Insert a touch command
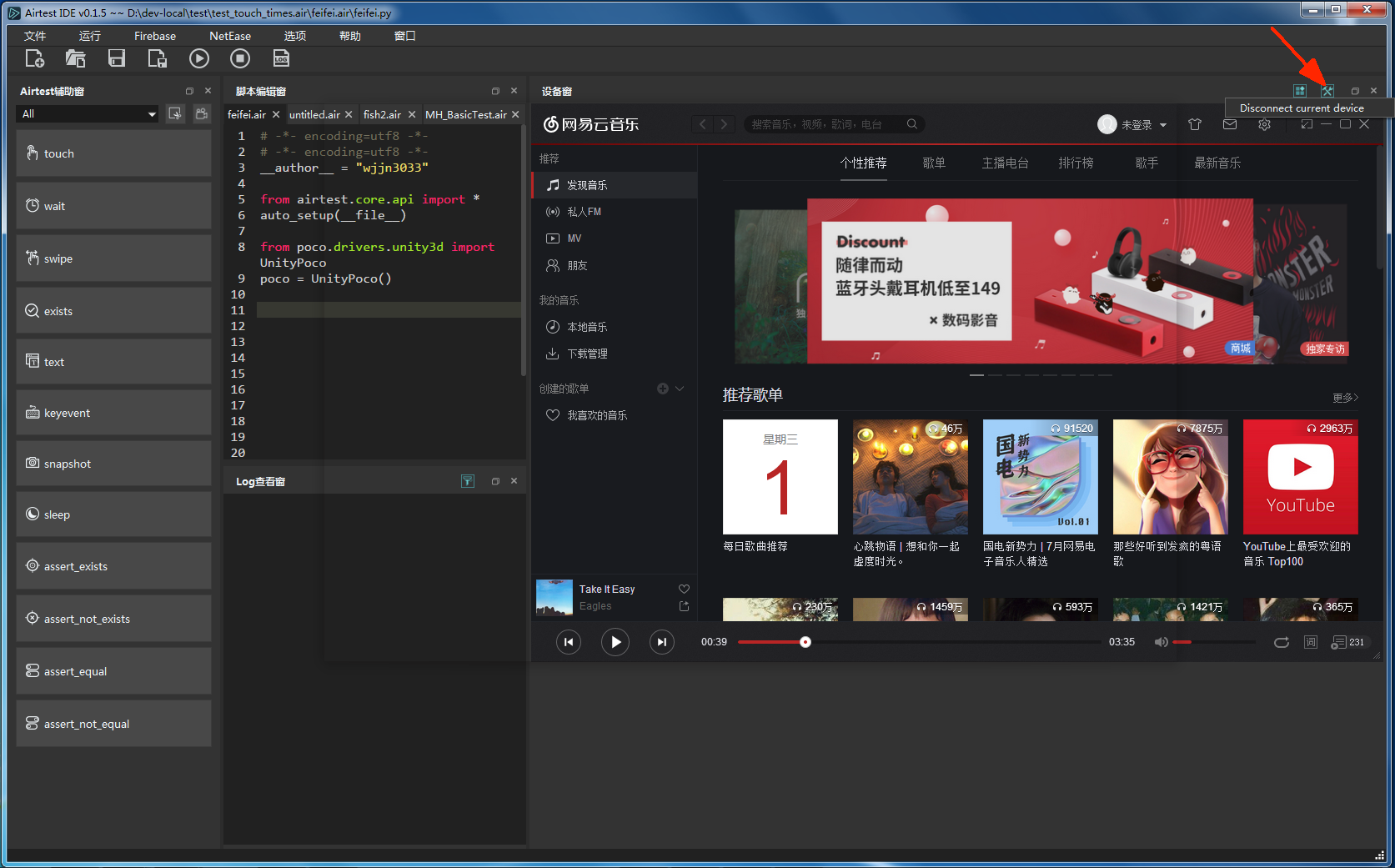Image resolution: width=1395 pixels, height=868 pixels. (x=113, y=153)
